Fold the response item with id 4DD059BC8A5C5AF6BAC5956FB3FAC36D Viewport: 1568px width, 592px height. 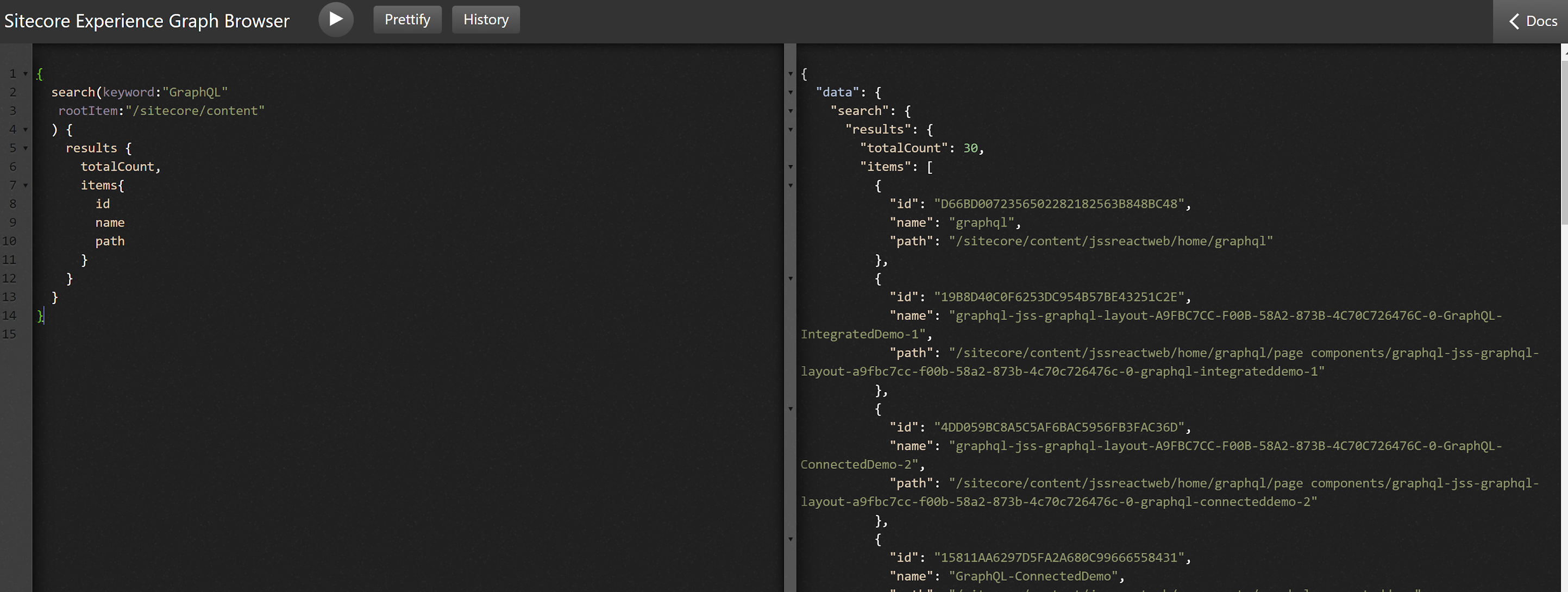[791, 409]
